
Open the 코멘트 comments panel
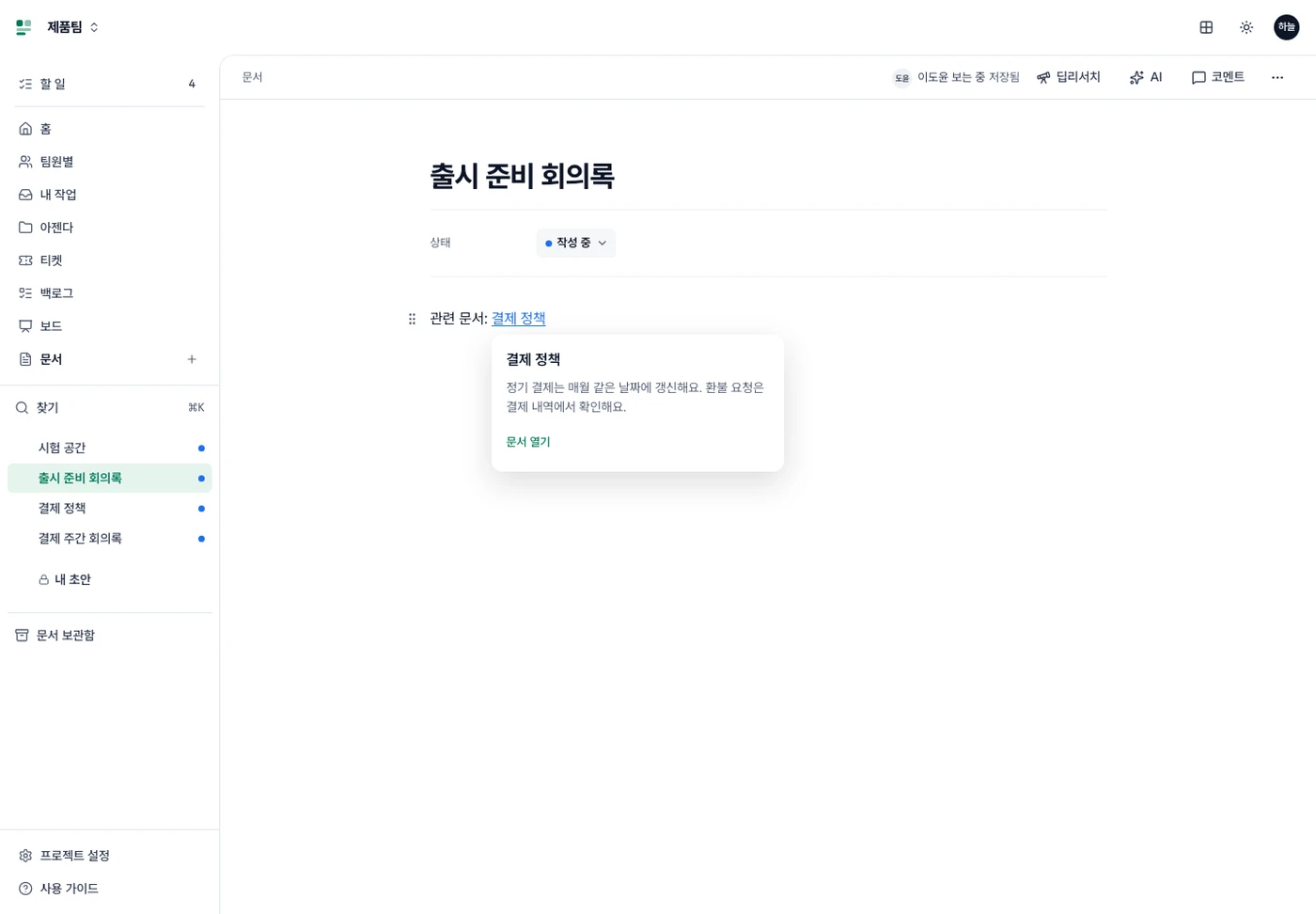pyautogui.click(x=1218, y=77)
